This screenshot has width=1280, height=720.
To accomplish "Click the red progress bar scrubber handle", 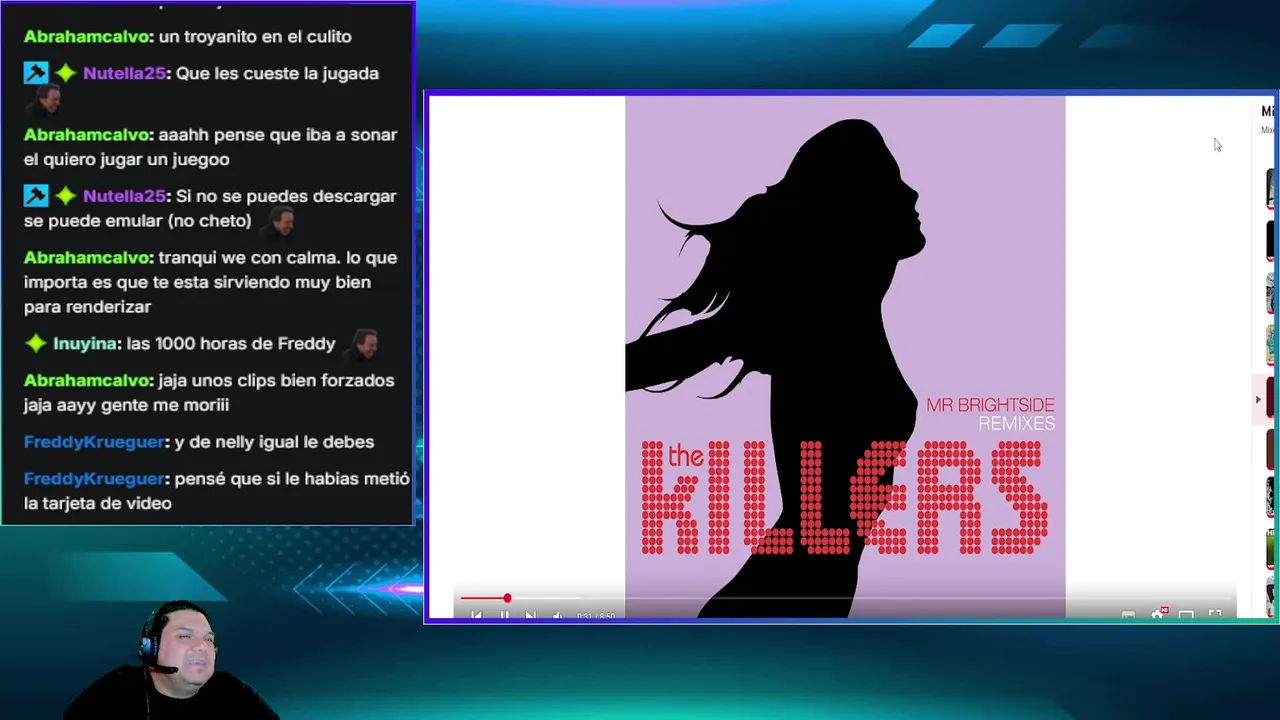I will click(x=507, y=598).
